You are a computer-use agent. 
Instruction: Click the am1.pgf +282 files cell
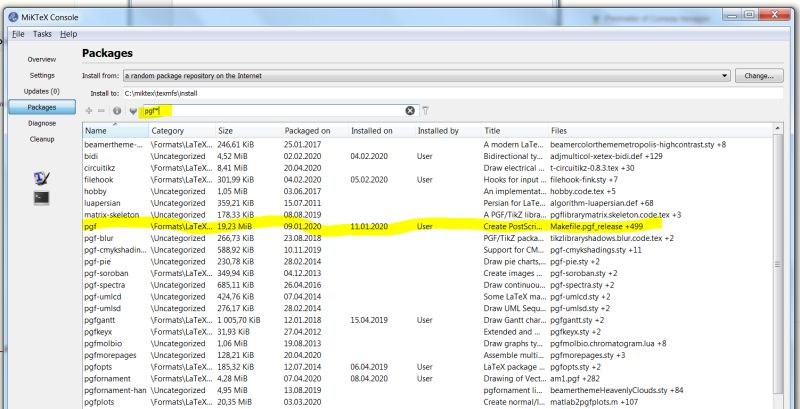pos(574,379)
